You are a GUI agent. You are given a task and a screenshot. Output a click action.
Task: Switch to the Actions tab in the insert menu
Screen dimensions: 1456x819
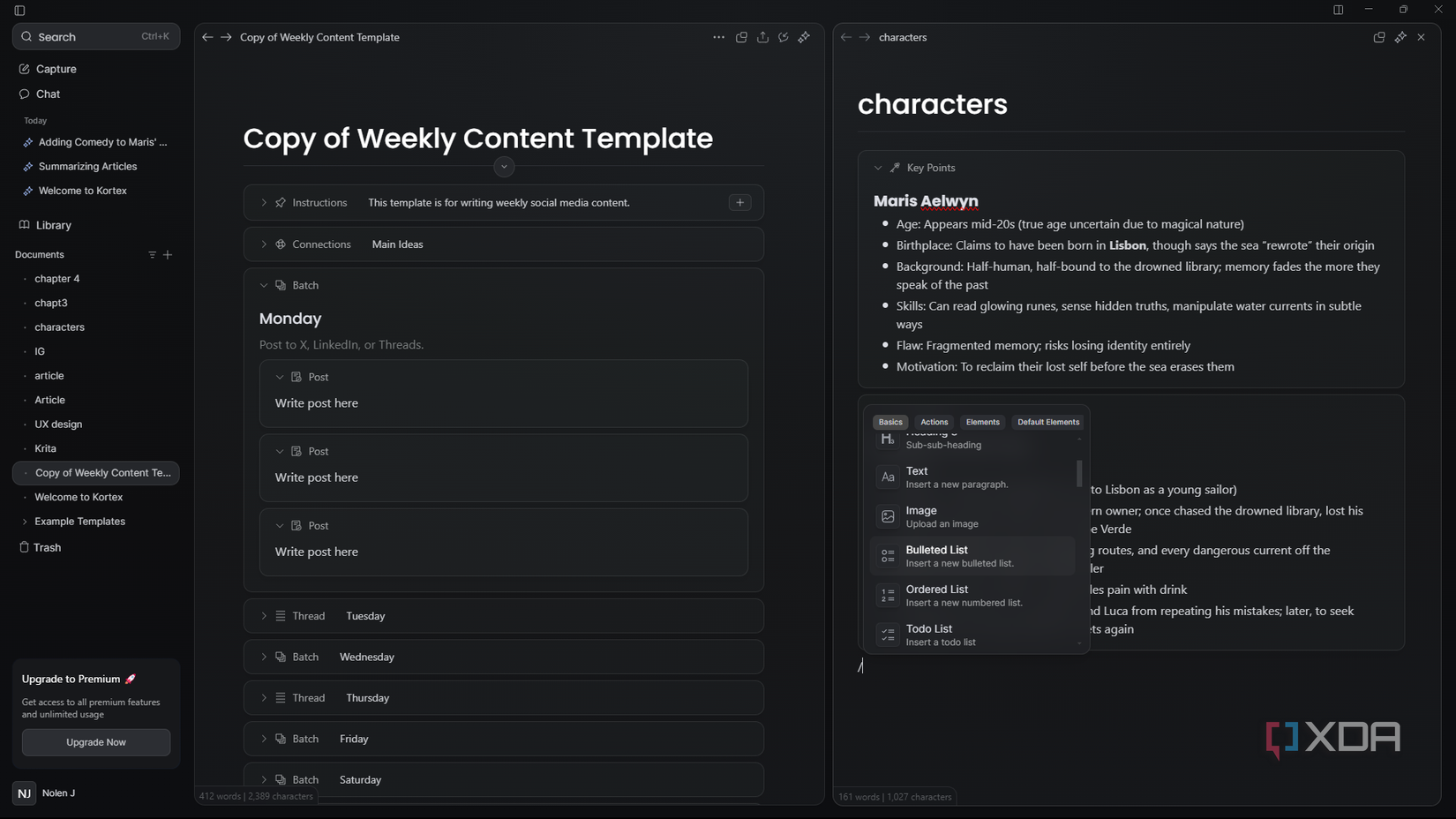point(934,422)
